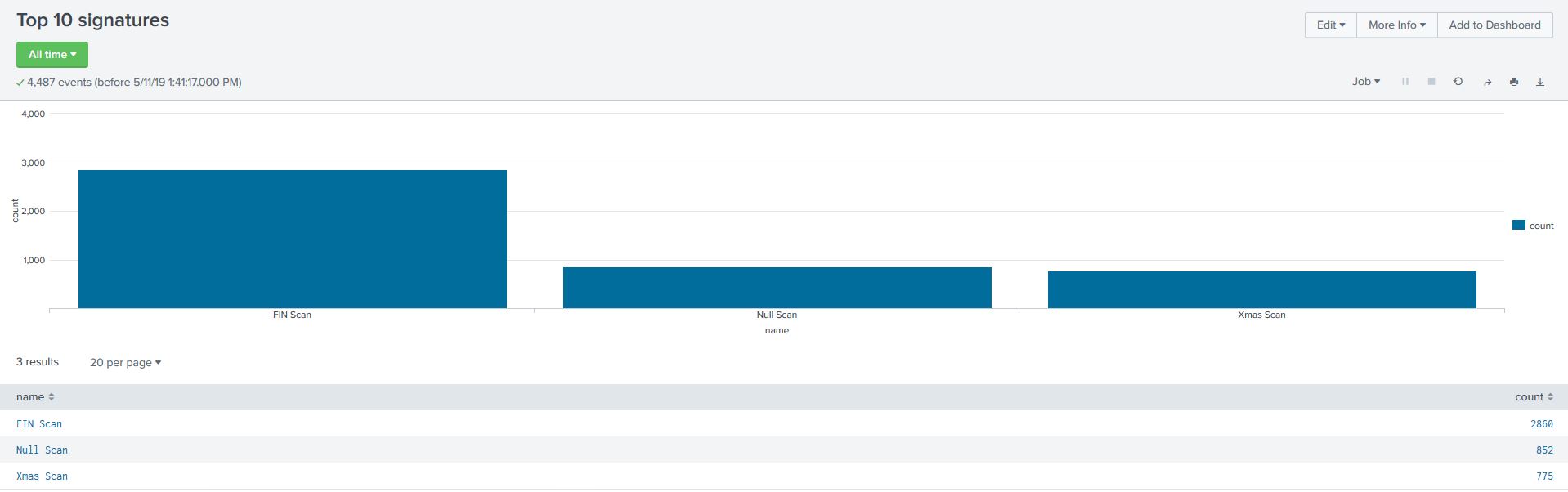1568x492 pixels.
Task: Export results with download icon
Action: click(1540, 82)
